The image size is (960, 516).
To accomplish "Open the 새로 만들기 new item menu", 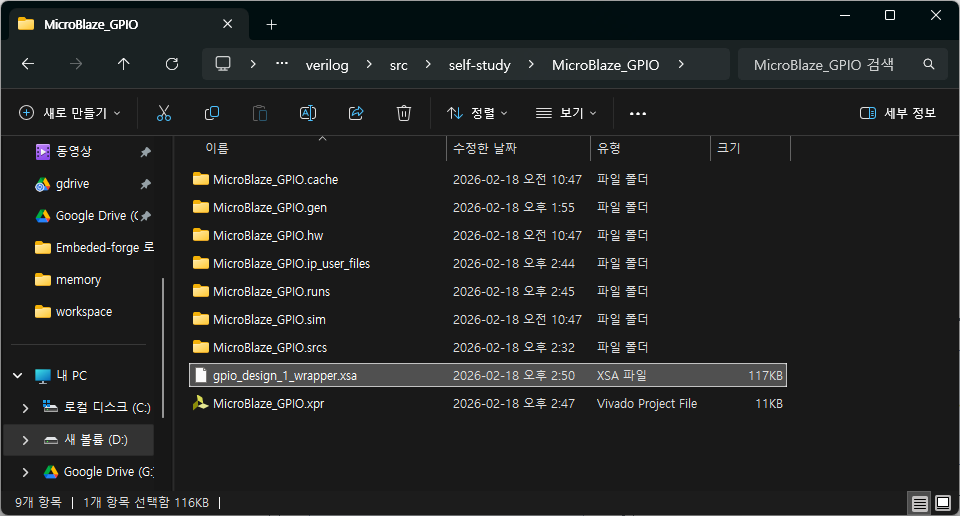I will pyautogui.click(x=70, y=113).
